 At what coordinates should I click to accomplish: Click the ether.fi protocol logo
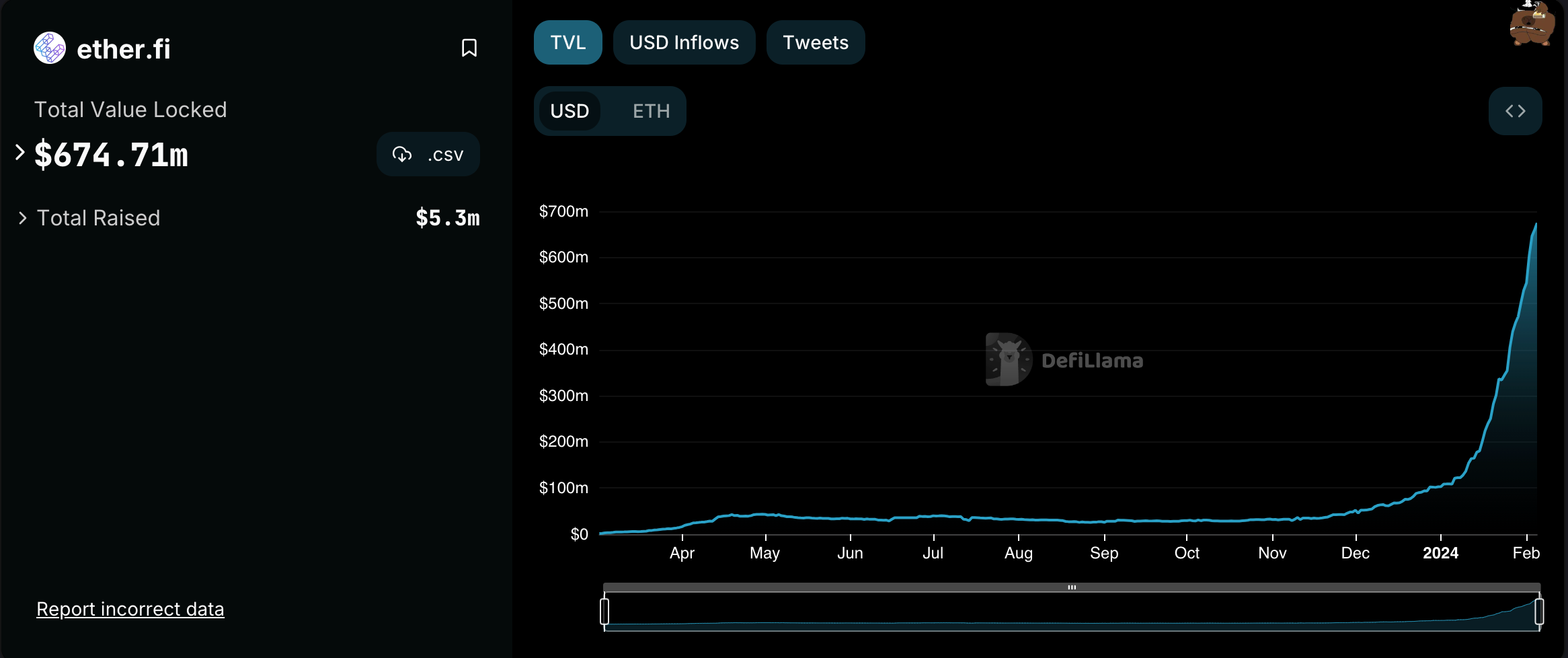point(50,48)
